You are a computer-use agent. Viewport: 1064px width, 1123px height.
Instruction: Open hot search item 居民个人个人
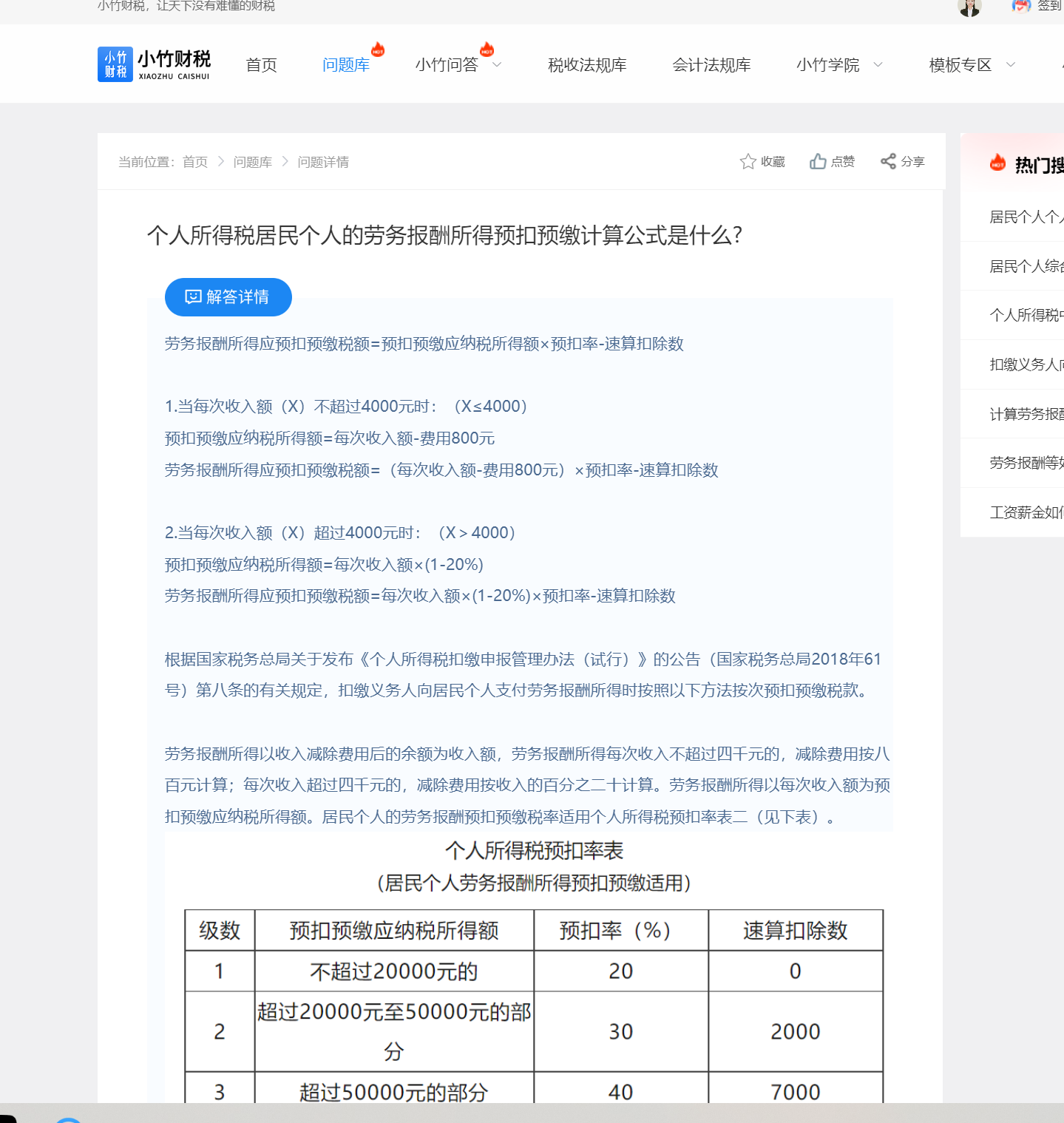1026,217
